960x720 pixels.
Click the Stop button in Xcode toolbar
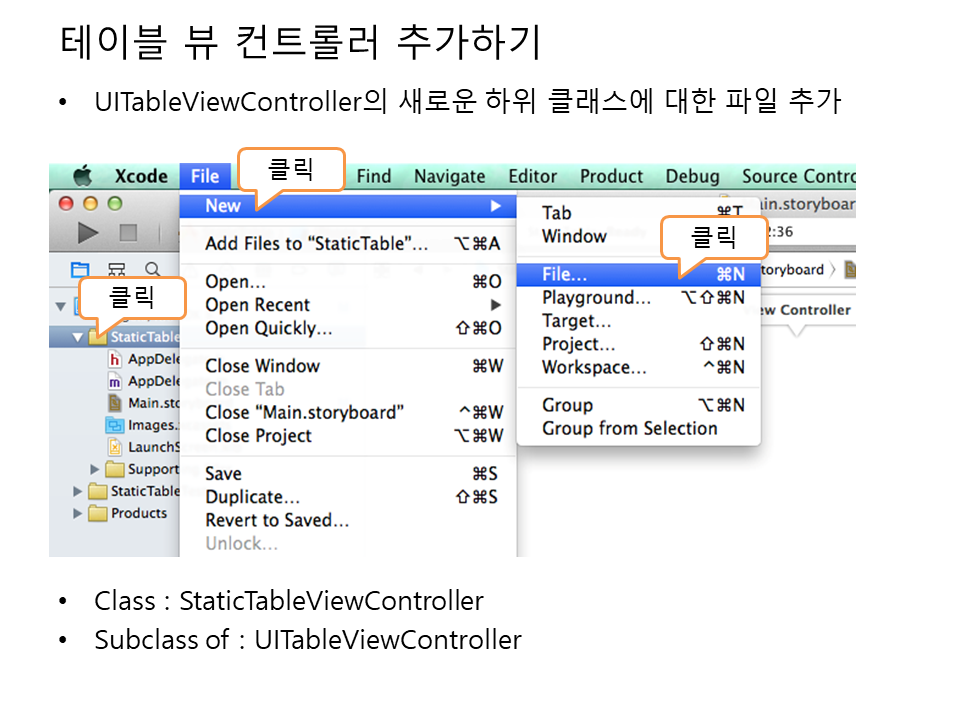pyautogui.click(x=128, y=233)
